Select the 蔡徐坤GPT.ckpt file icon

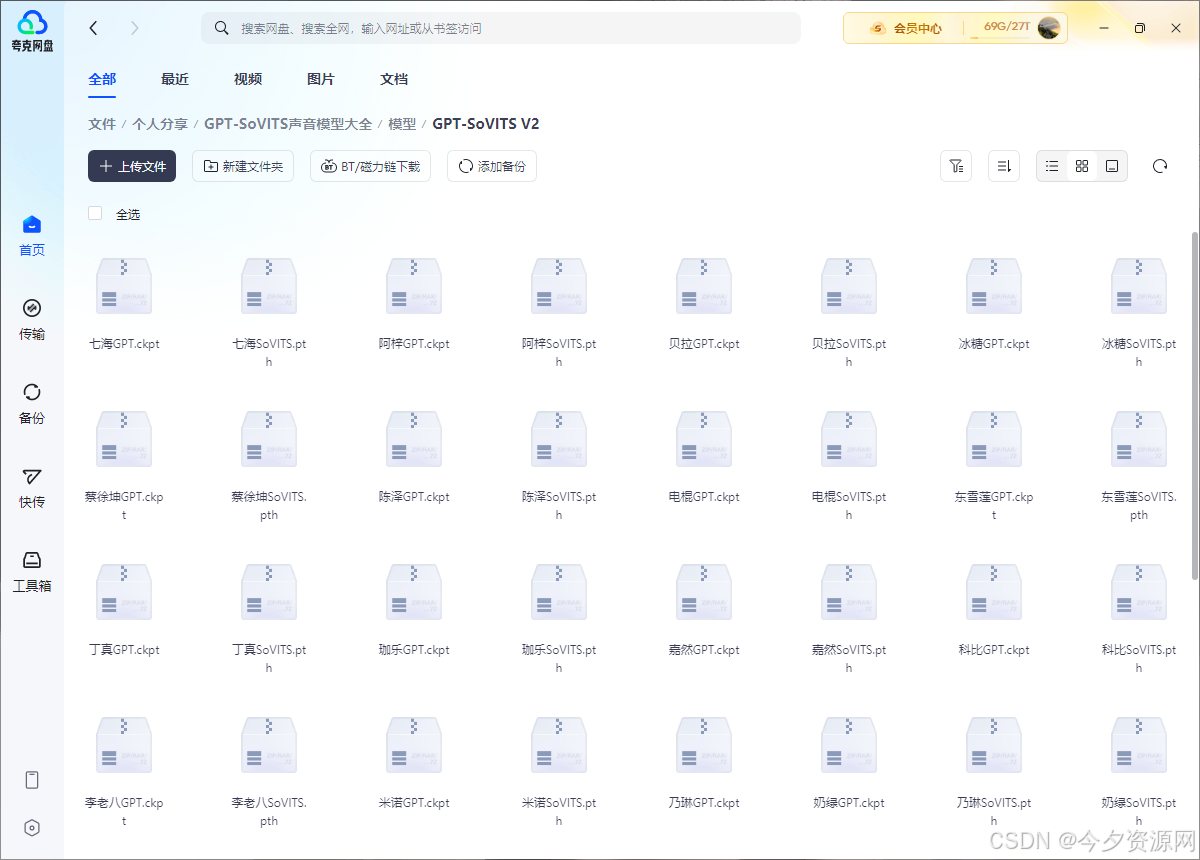coord(124,439)
